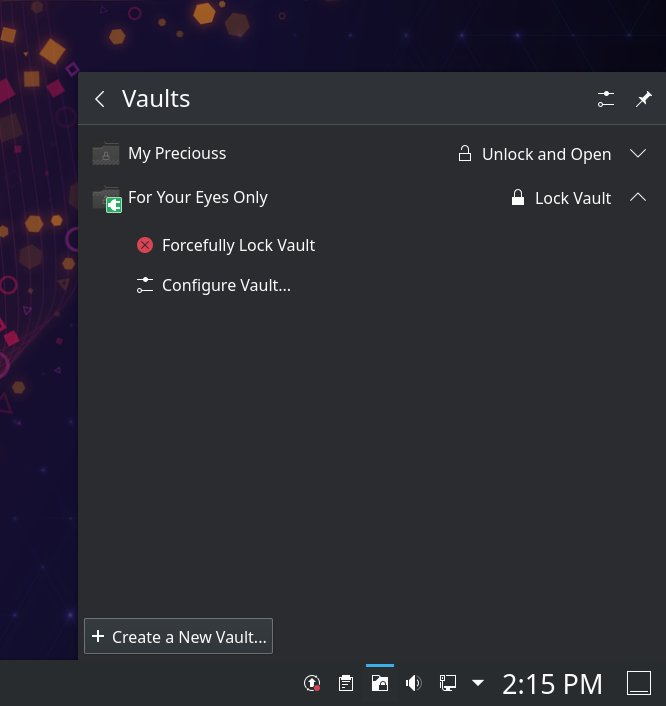Screen dimensions: 666x706
Task: Open the clipboard tray icon
Action: (x=346, y=683)
